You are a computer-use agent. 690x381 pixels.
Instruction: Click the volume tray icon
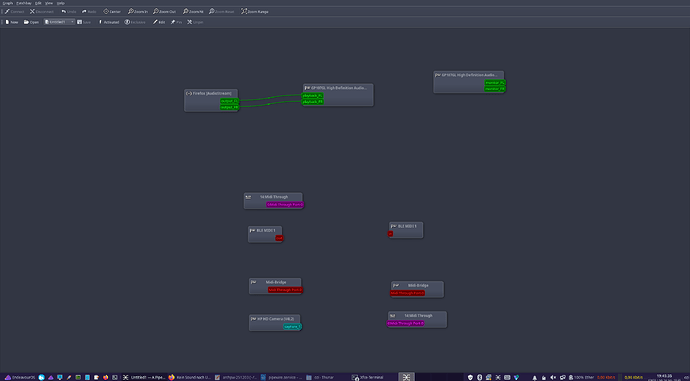coord(554,377)
